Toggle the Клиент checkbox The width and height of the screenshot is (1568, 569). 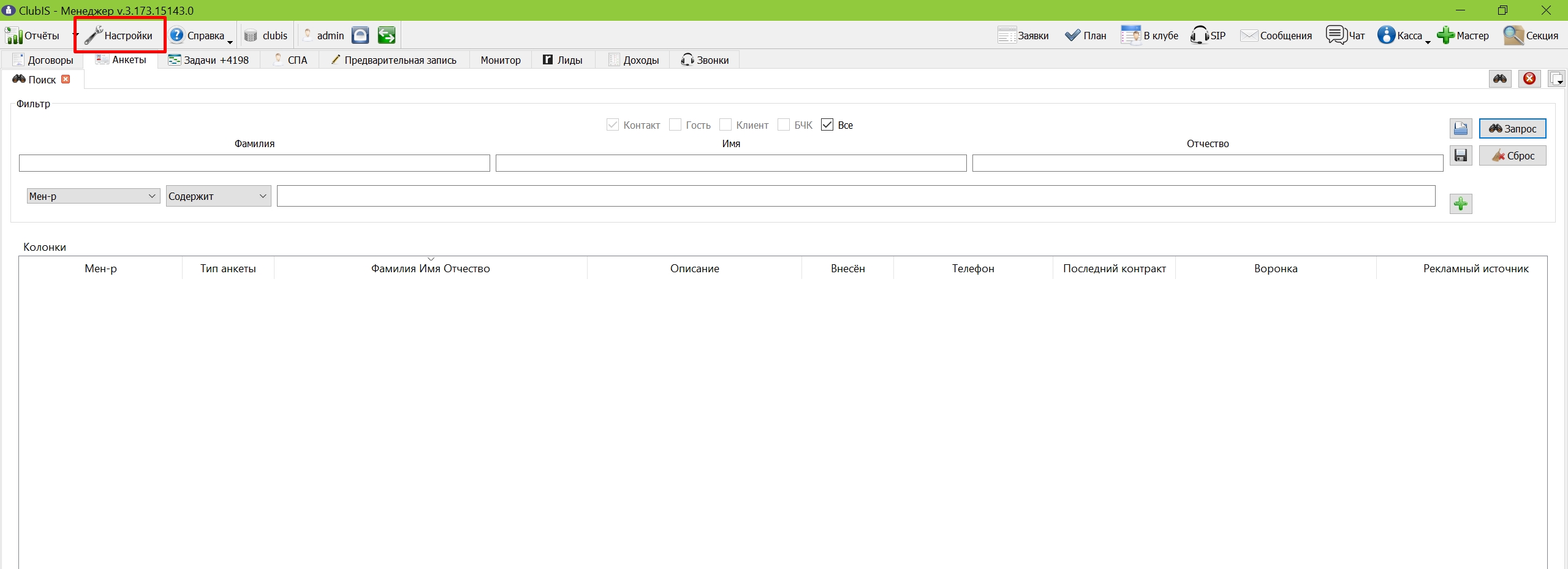725,124
